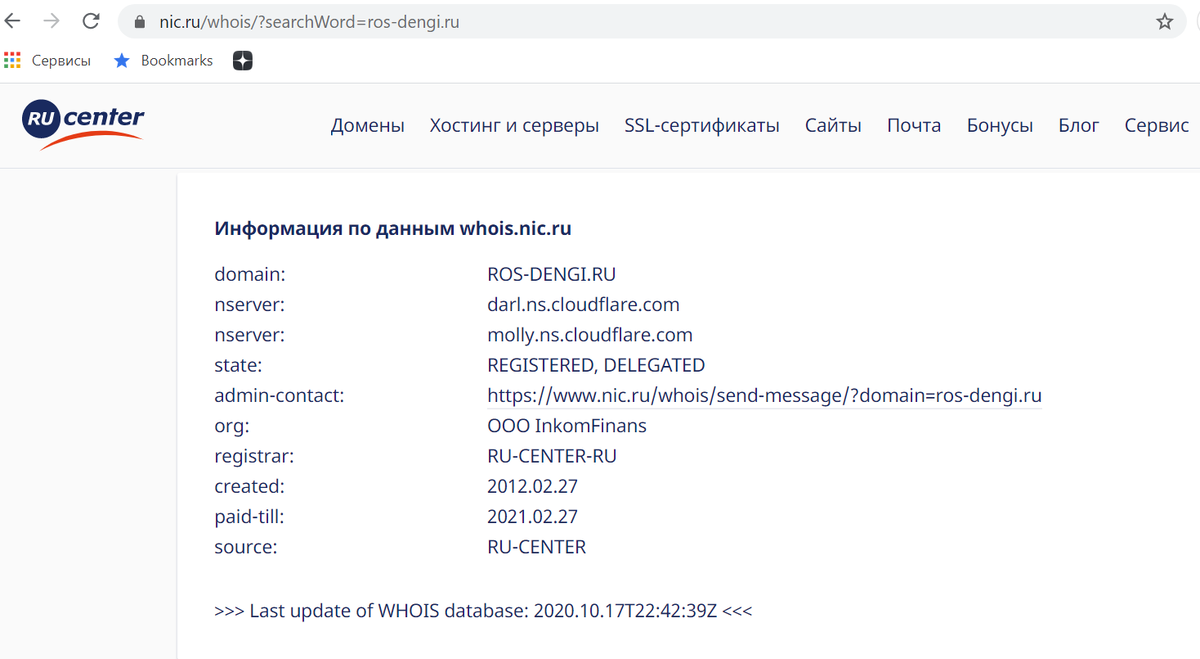Open the Почта menu
Screen dimensions: 1200x659
[914, 125]
